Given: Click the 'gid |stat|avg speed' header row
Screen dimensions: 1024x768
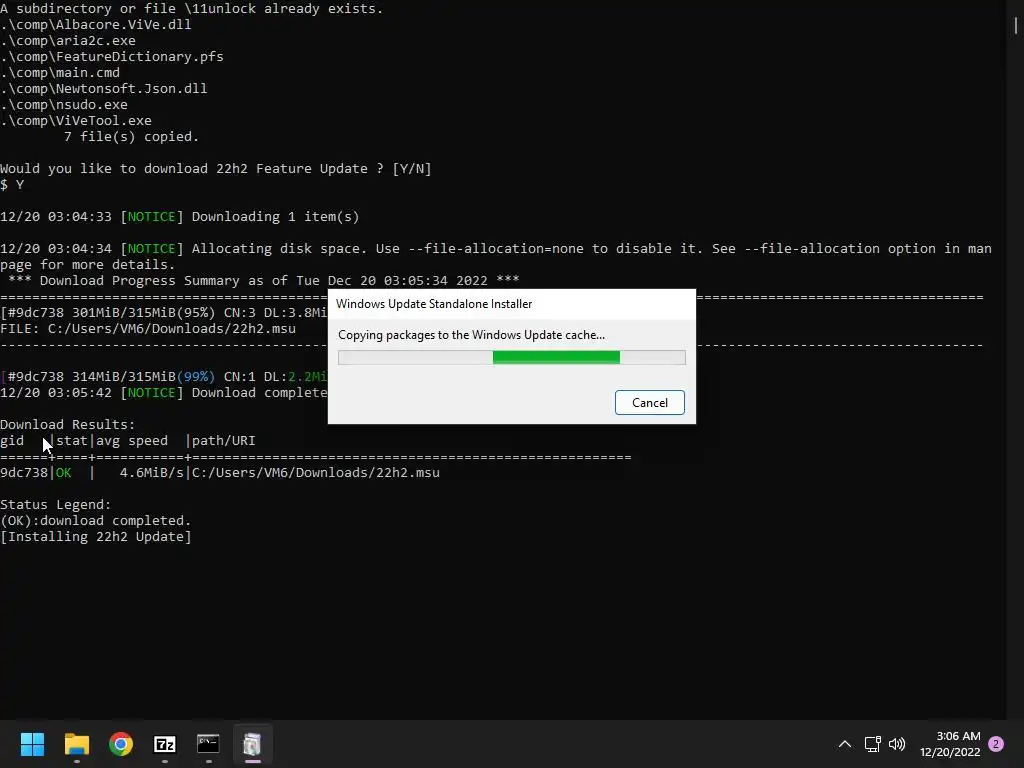Looking at the screenshot, I should [x=128, y=441].
